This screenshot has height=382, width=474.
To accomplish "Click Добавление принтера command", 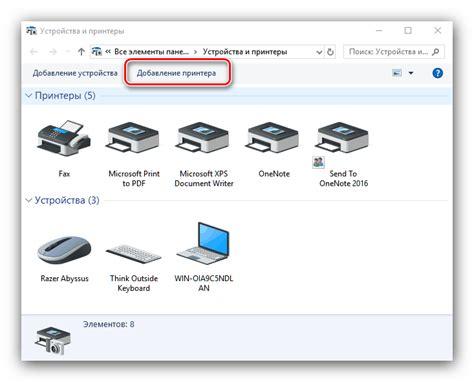I will pyautogui.click(x=176, y=73).
